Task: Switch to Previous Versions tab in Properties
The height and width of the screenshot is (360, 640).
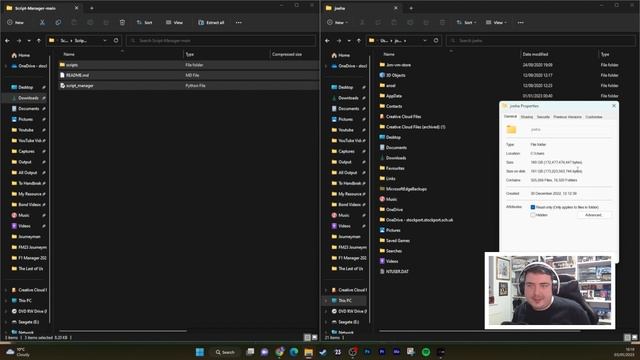Action: tap(567, 117)
